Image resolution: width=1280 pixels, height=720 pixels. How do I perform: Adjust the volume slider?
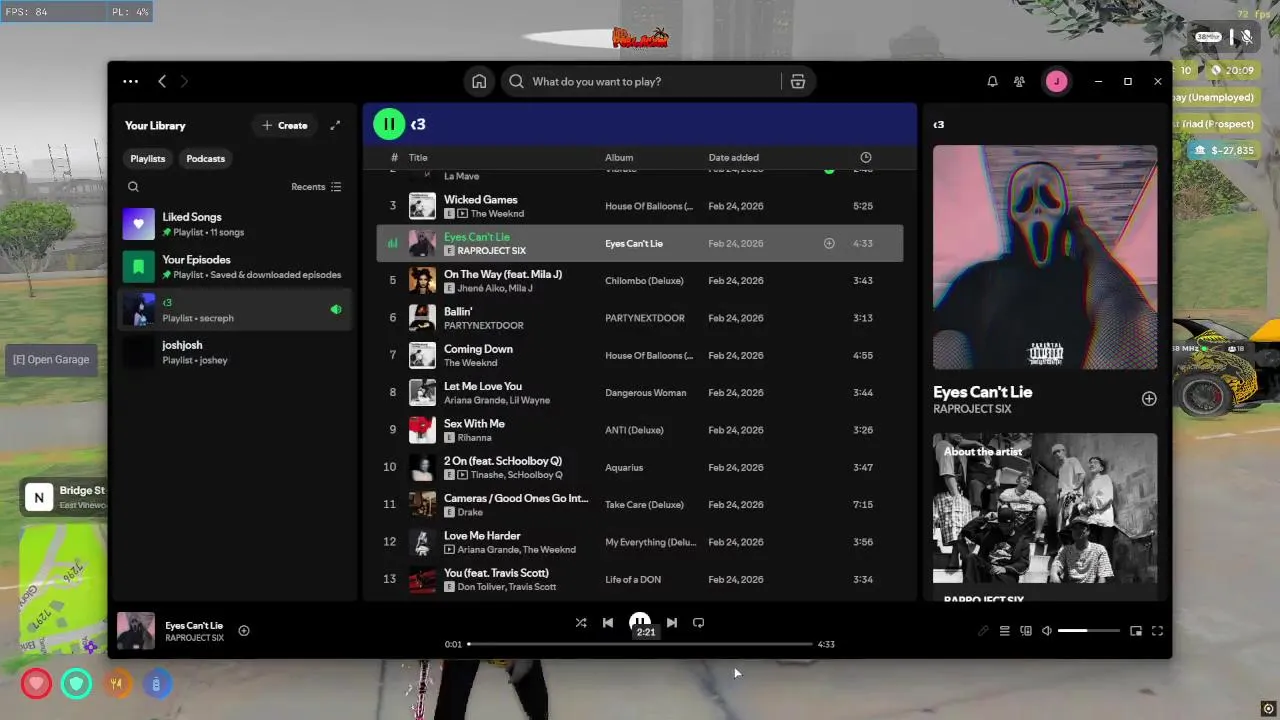coord(1088,631)
